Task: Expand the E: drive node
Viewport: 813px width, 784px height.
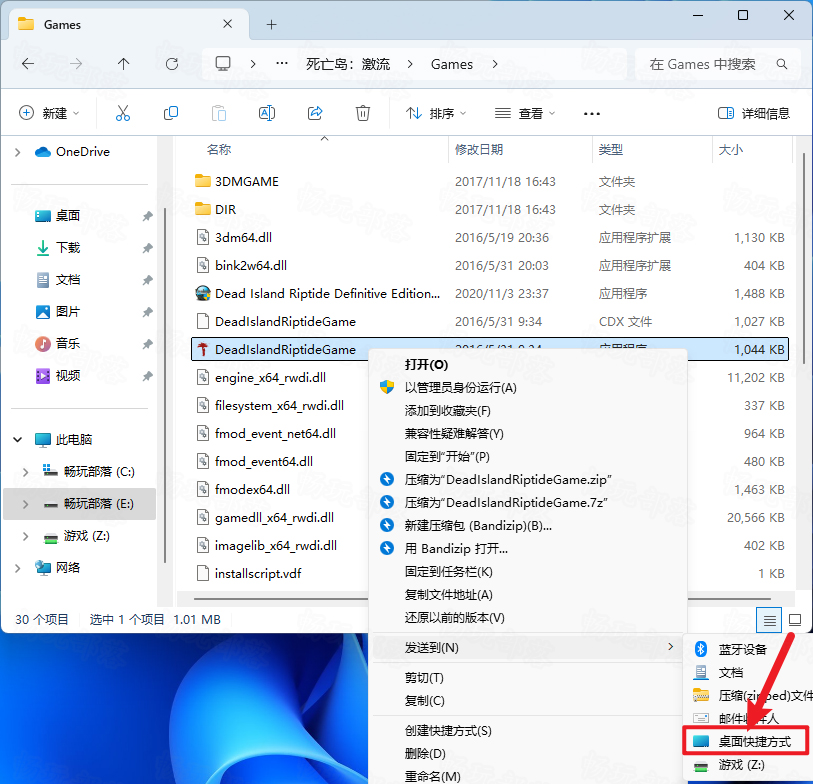Action: click(25, 504)
